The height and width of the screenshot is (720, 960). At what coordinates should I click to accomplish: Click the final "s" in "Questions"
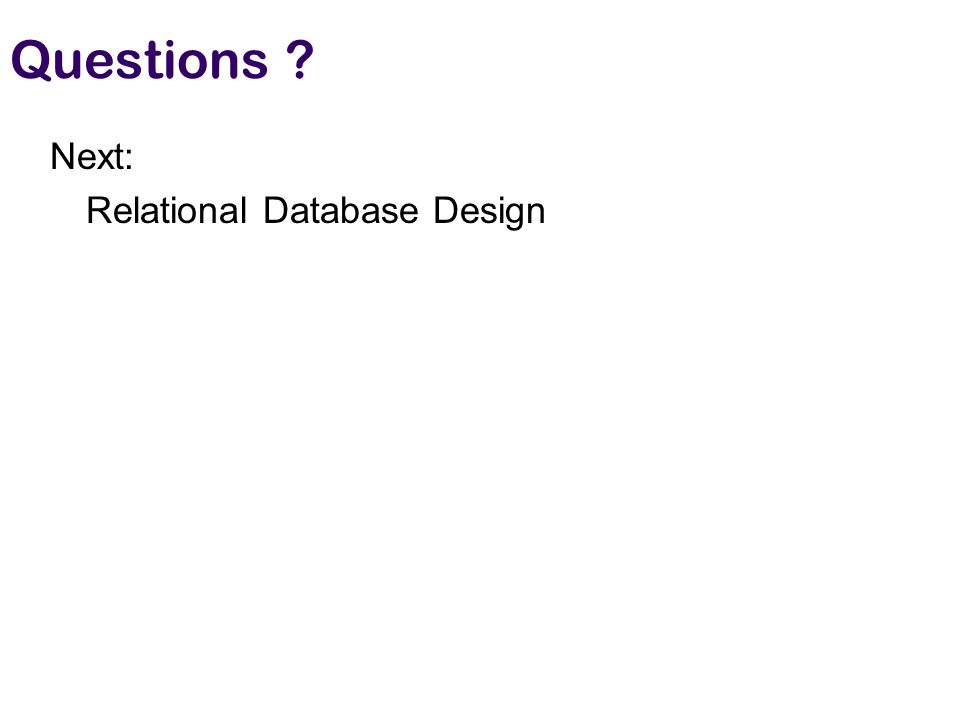pyautogui.click(x=255, y=65)
